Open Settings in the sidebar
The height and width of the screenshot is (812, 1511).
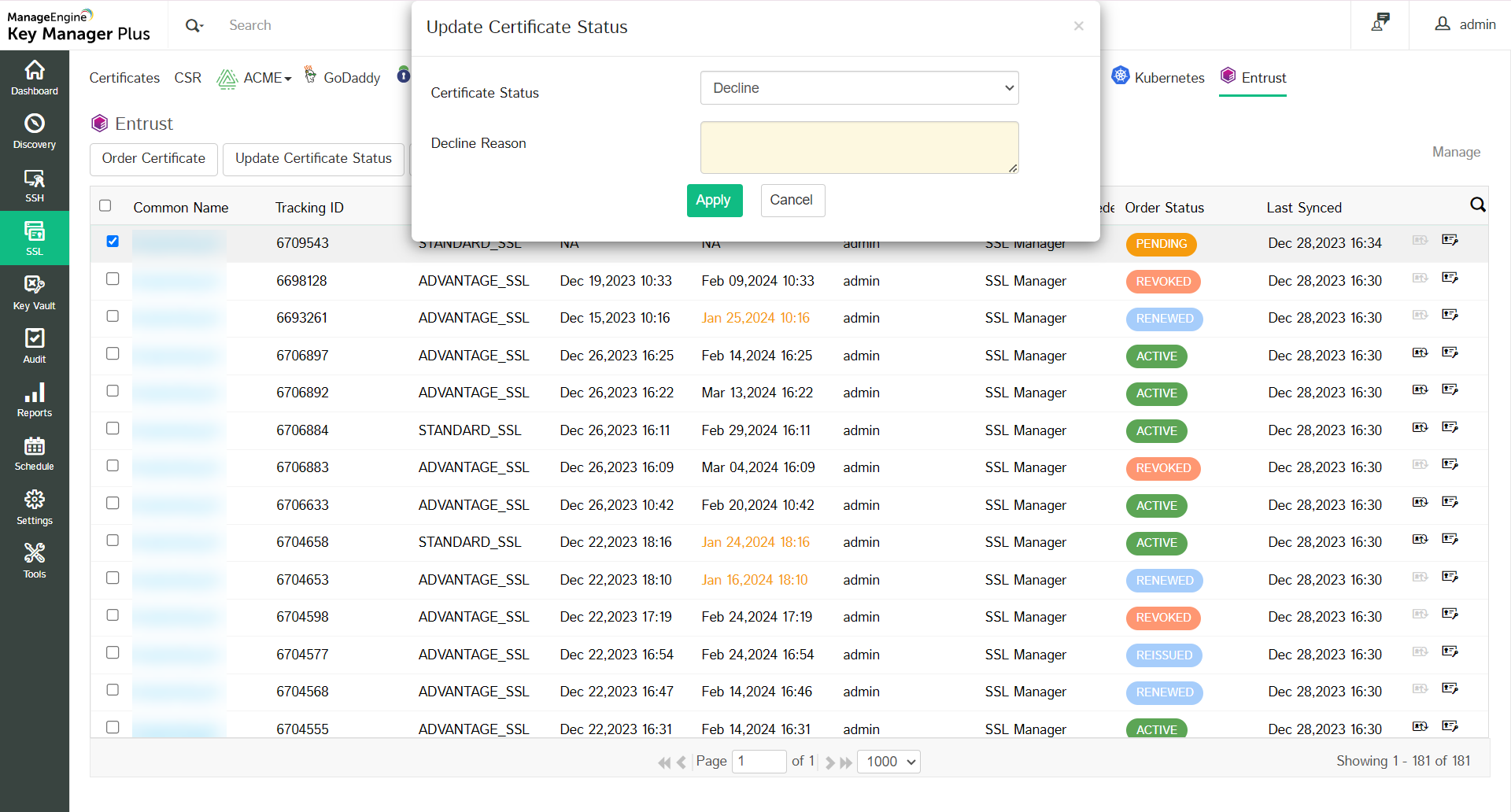tap(35, 507)
